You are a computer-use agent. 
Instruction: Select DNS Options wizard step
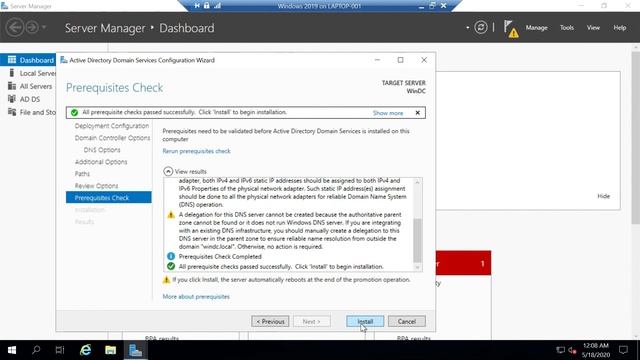102,150
